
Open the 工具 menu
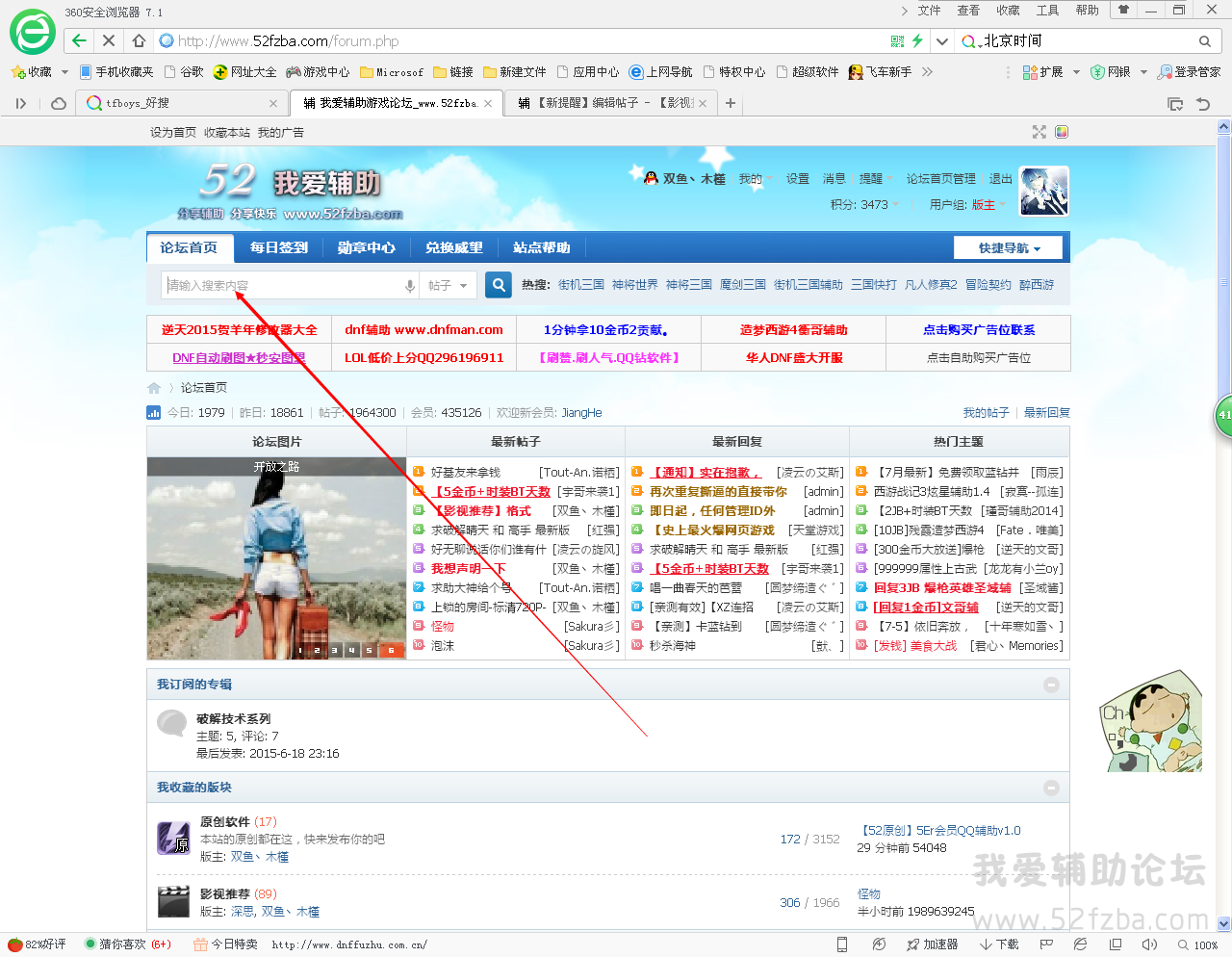point(1047,11)
